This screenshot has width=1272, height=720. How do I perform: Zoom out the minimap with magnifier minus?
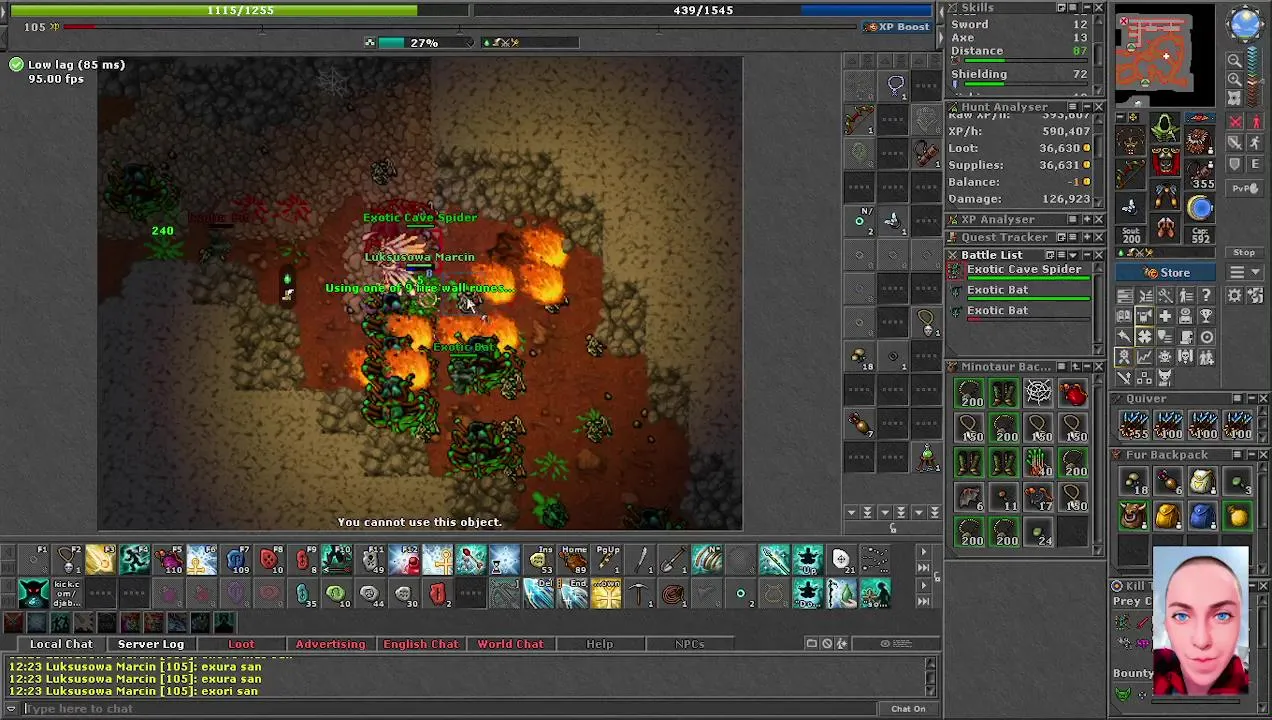coord(1235,61)
